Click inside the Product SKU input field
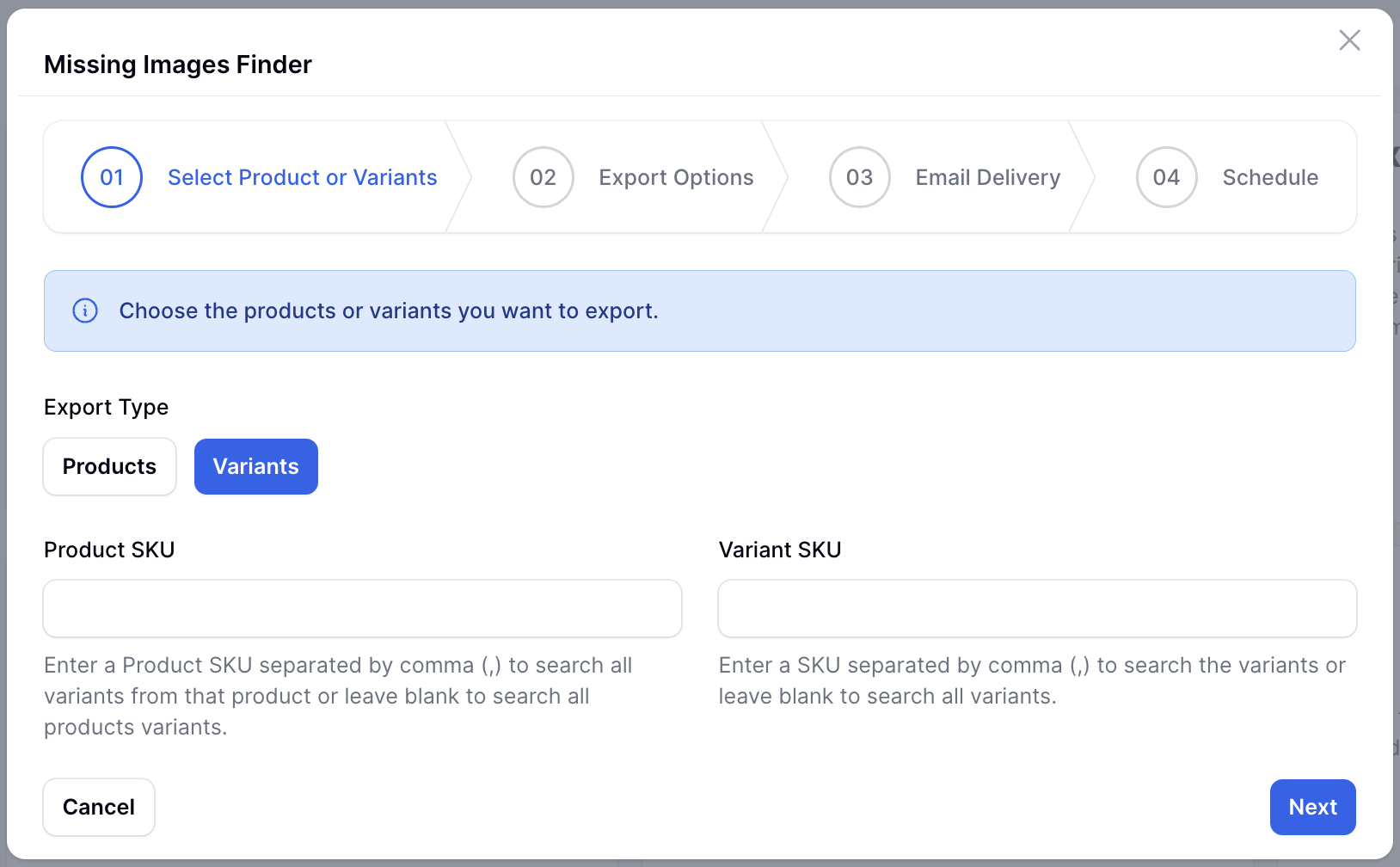 coord(361,608)
